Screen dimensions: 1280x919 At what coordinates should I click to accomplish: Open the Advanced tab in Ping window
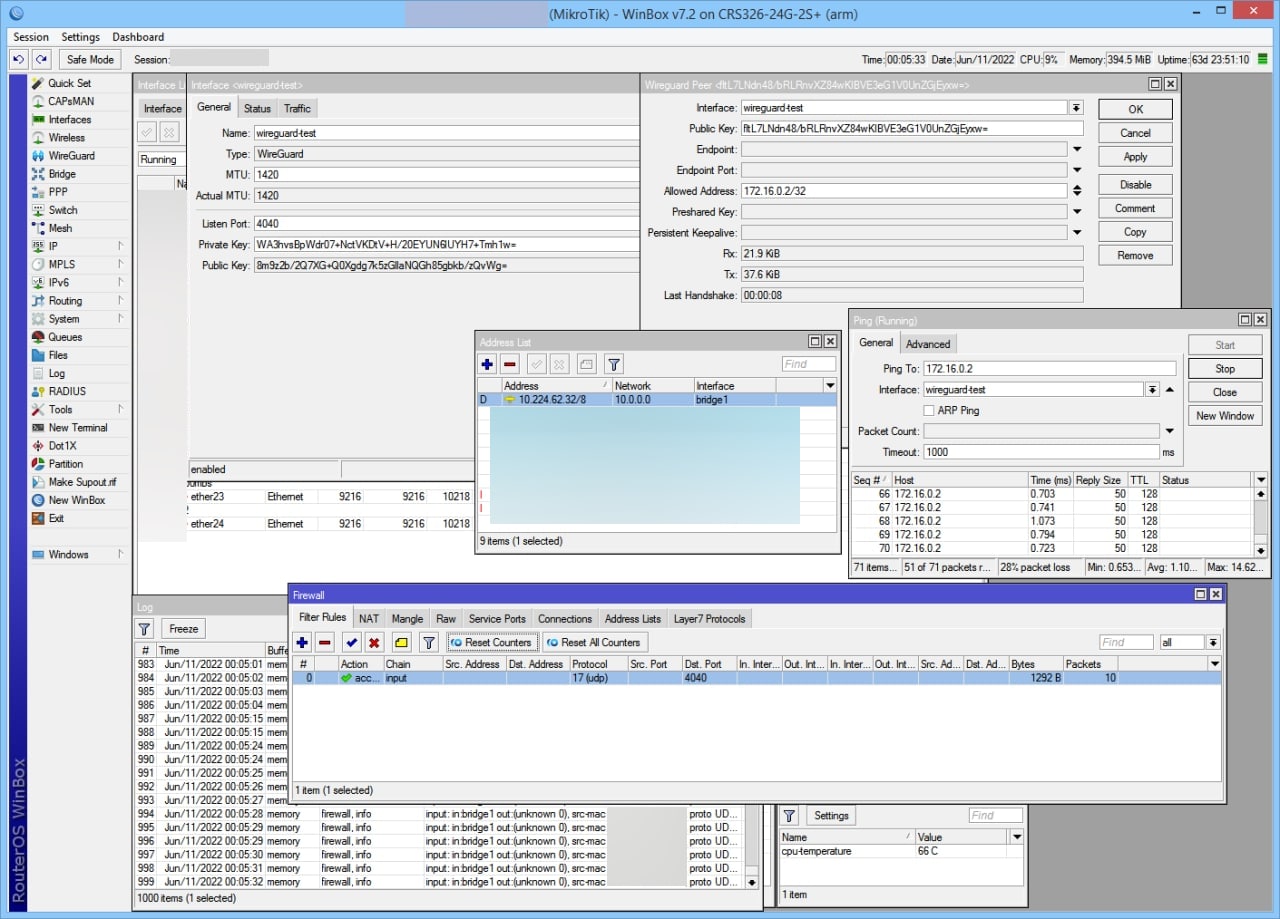pos(928,344)
